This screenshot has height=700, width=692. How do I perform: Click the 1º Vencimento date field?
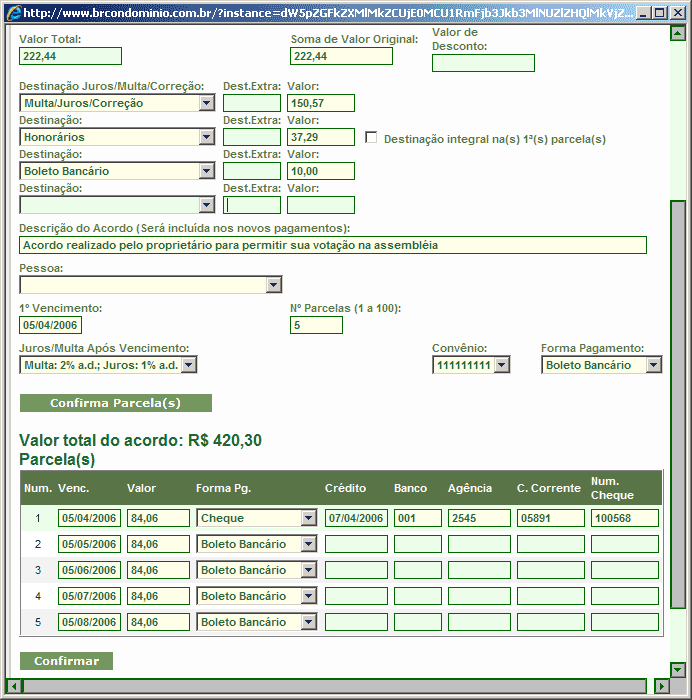50,325
